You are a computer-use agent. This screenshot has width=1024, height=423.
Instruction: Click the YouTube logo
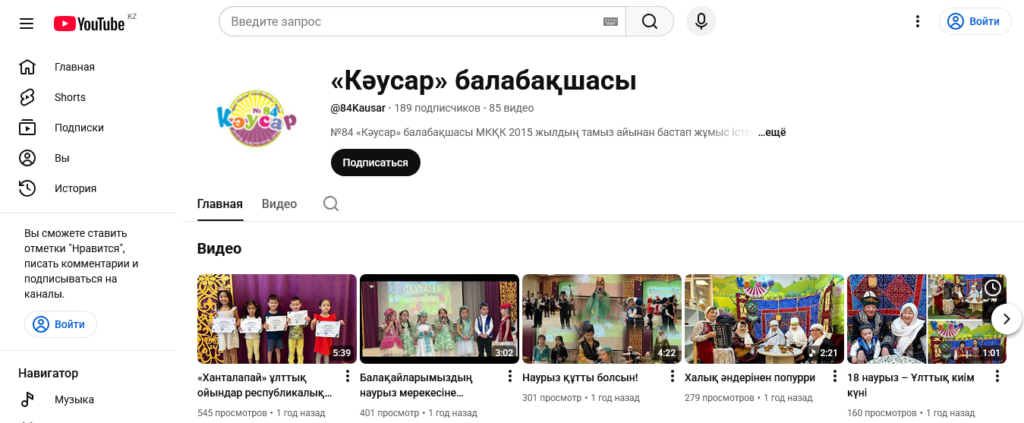click(90, 22)
